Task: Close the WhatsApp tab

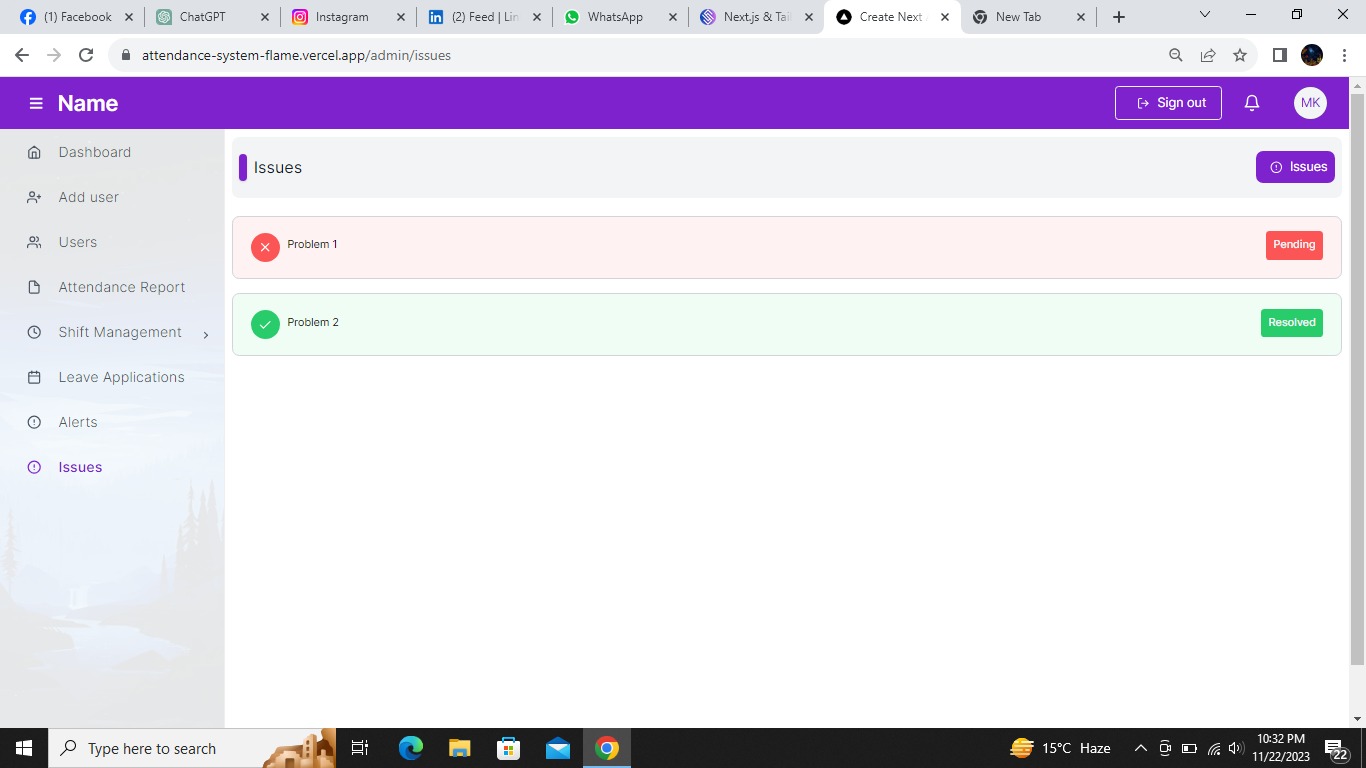Action: [673, 17]
